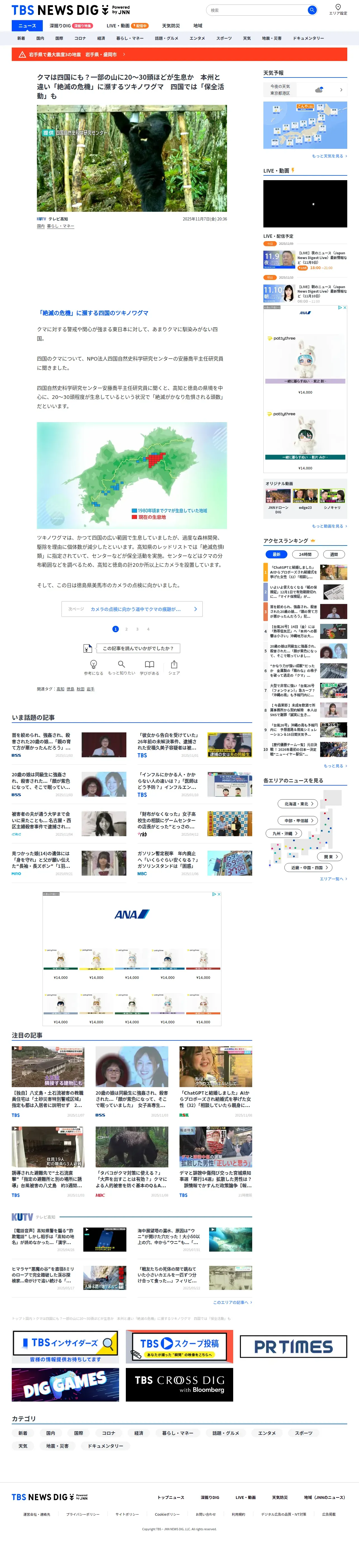Image resolution: width=359 pixels, height=1568 pixels.
Task: Open the ranking もっと見る link
Action: click(x=335, y=766)
